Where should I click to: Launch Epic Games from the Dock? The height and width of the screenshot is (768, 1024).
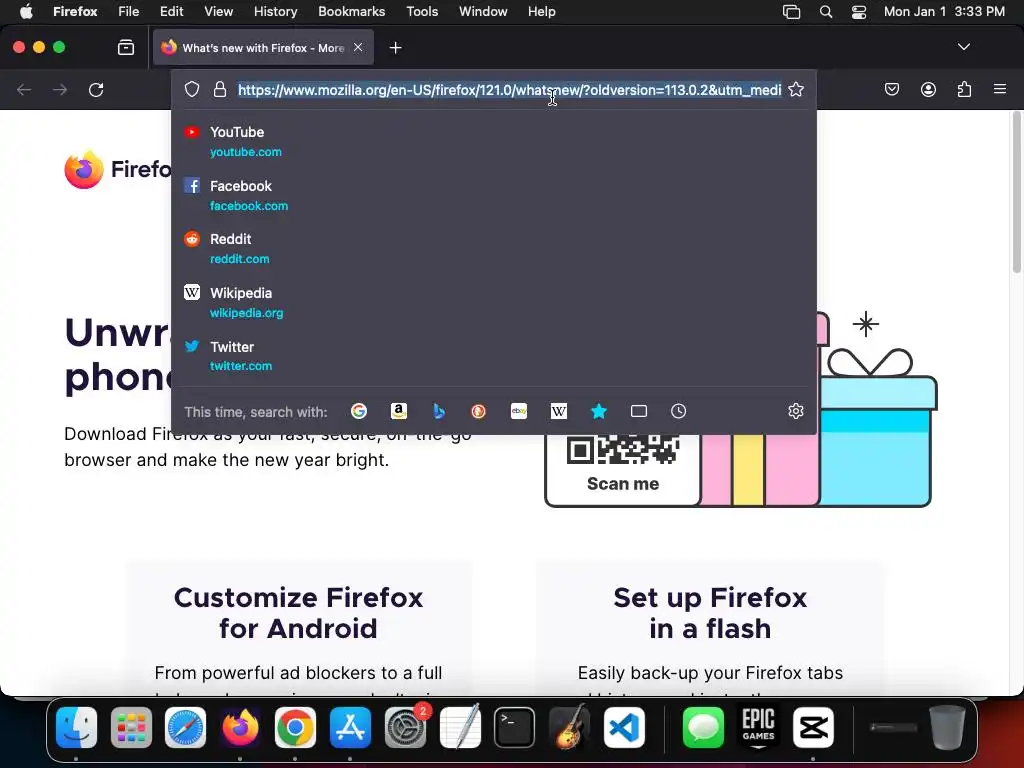click(x=758, y=727)
